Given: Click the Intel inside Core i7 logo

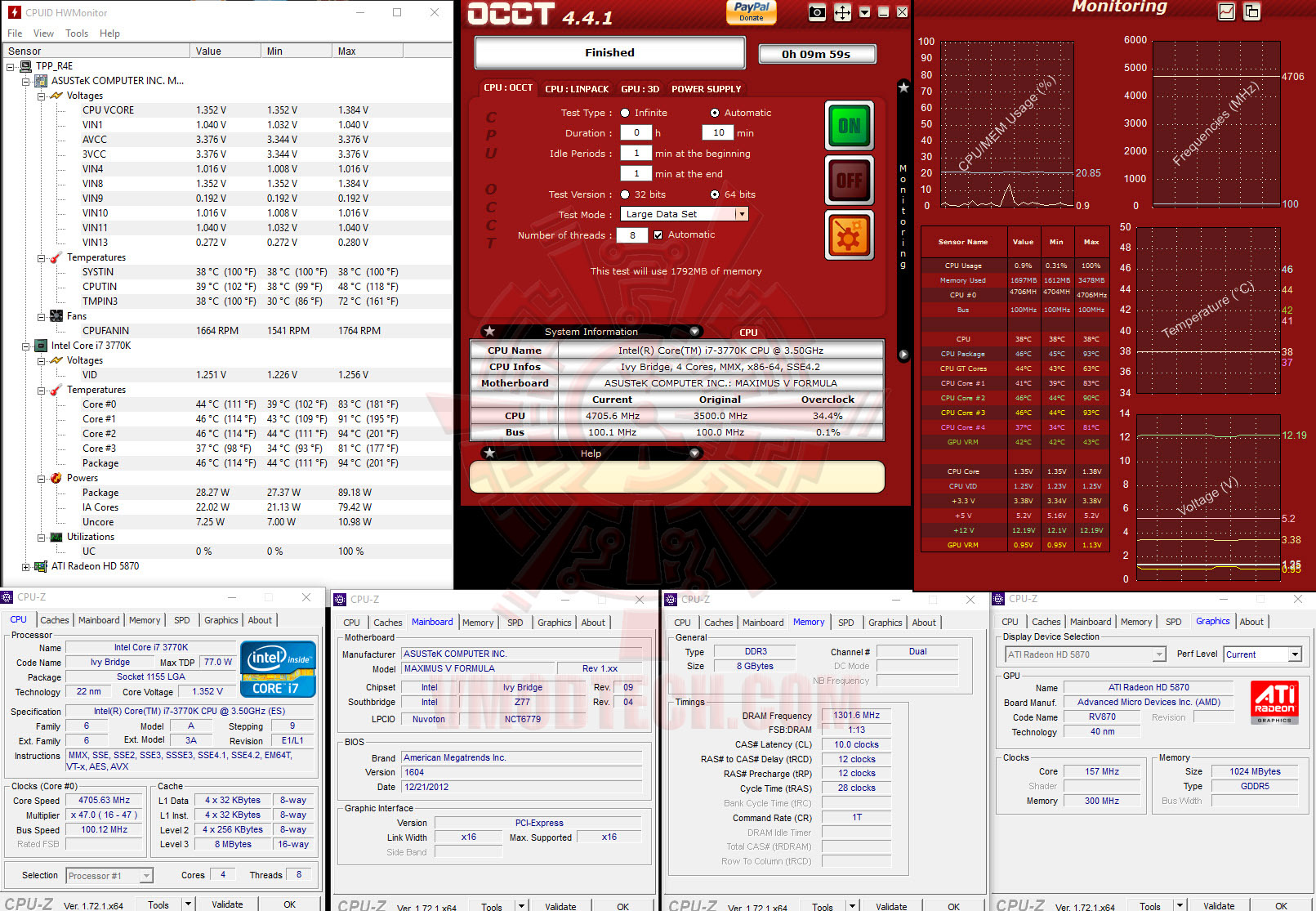Looking at the screenshot, I should 278,669.
